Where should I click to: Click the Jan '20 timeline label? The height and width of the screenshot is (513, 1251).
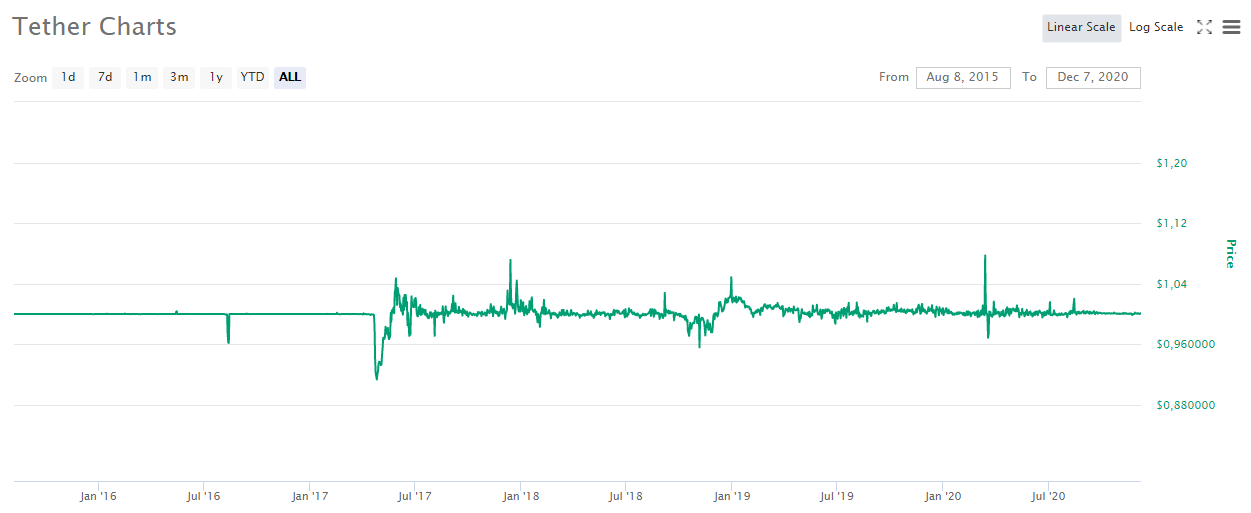(x=942, y=496)
